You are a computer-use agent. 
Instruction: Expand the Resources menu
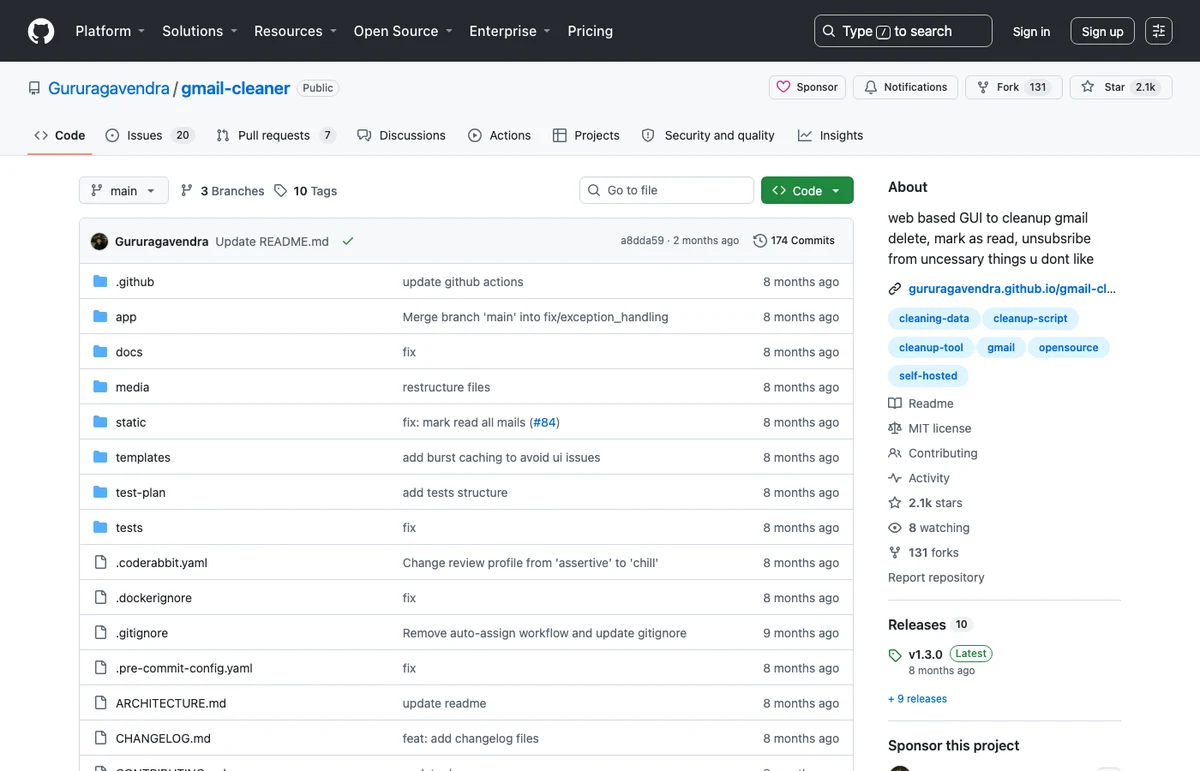[295, 31]
